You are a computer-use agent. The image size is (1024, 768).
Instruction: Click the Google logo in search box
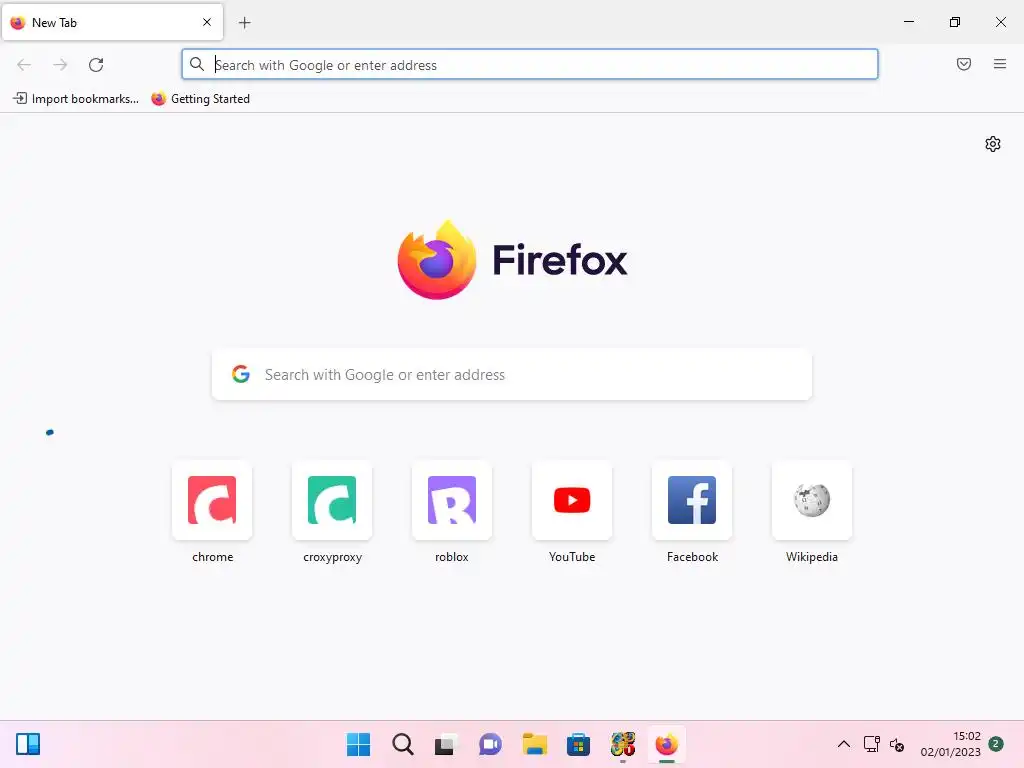(x=241, y=374)
